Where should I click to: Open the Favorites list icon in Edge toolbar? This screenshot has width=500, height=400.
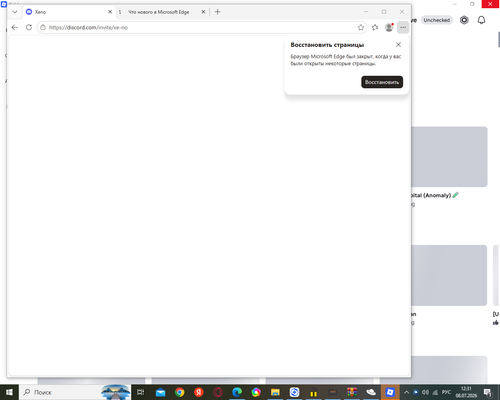[375, 27]
